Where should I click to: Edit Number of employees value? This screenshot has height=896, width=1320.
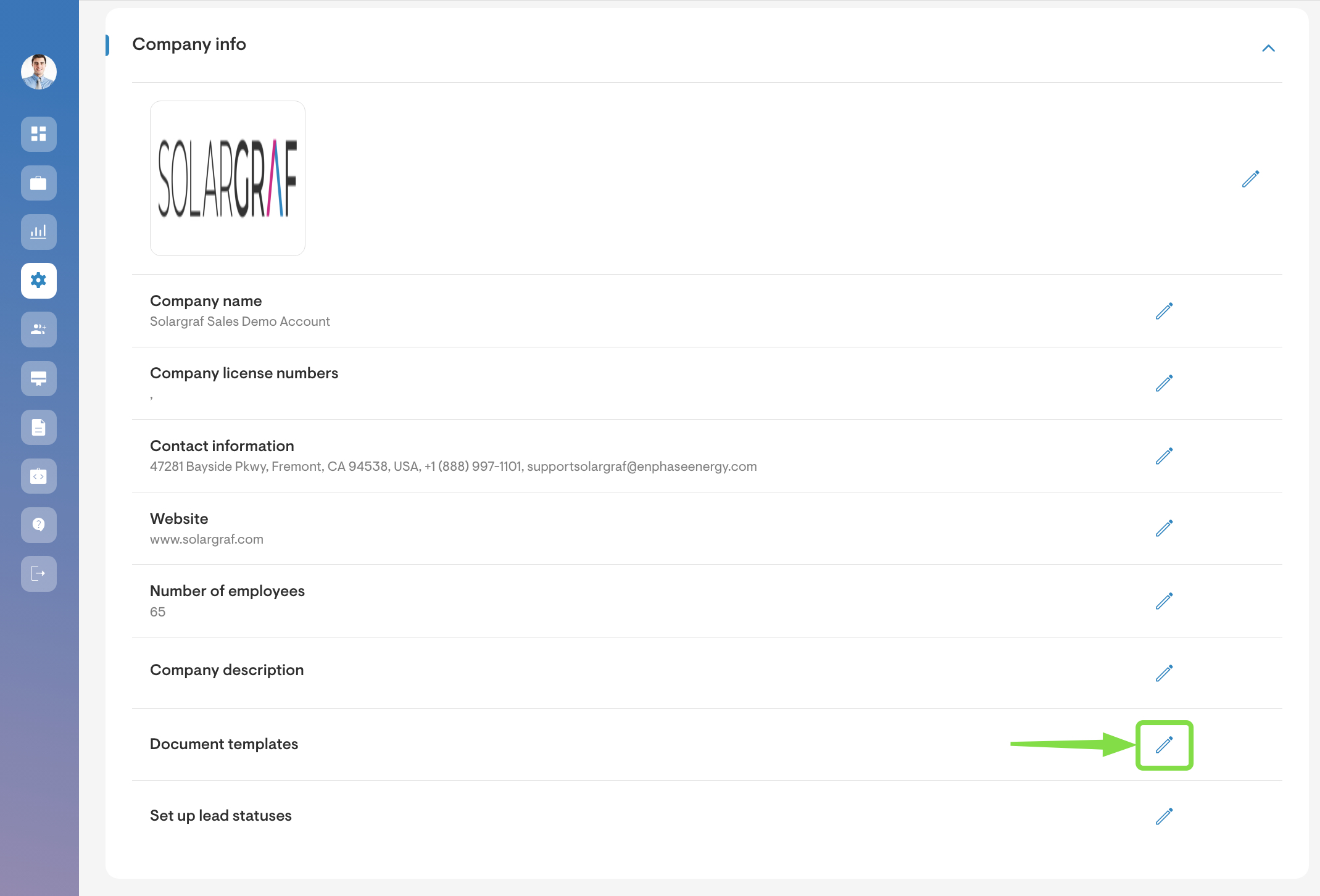tap(1164, 601)
